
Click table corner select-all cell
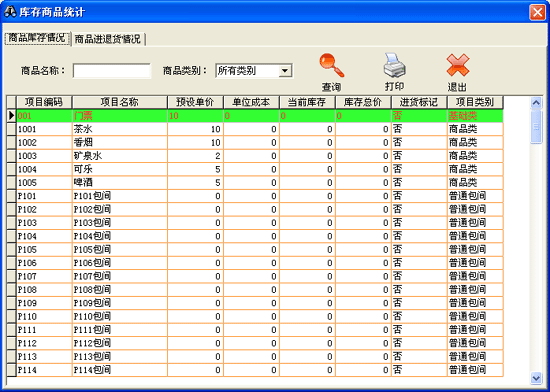pos(12,102)
